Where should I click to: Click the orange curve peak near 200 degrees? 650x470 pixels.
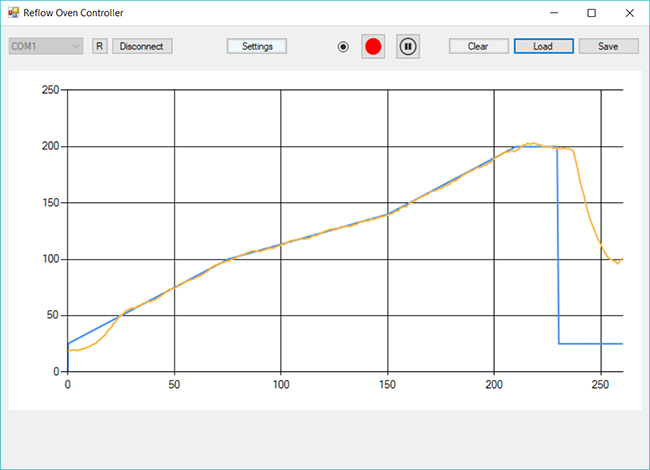(x=532, y=143)
